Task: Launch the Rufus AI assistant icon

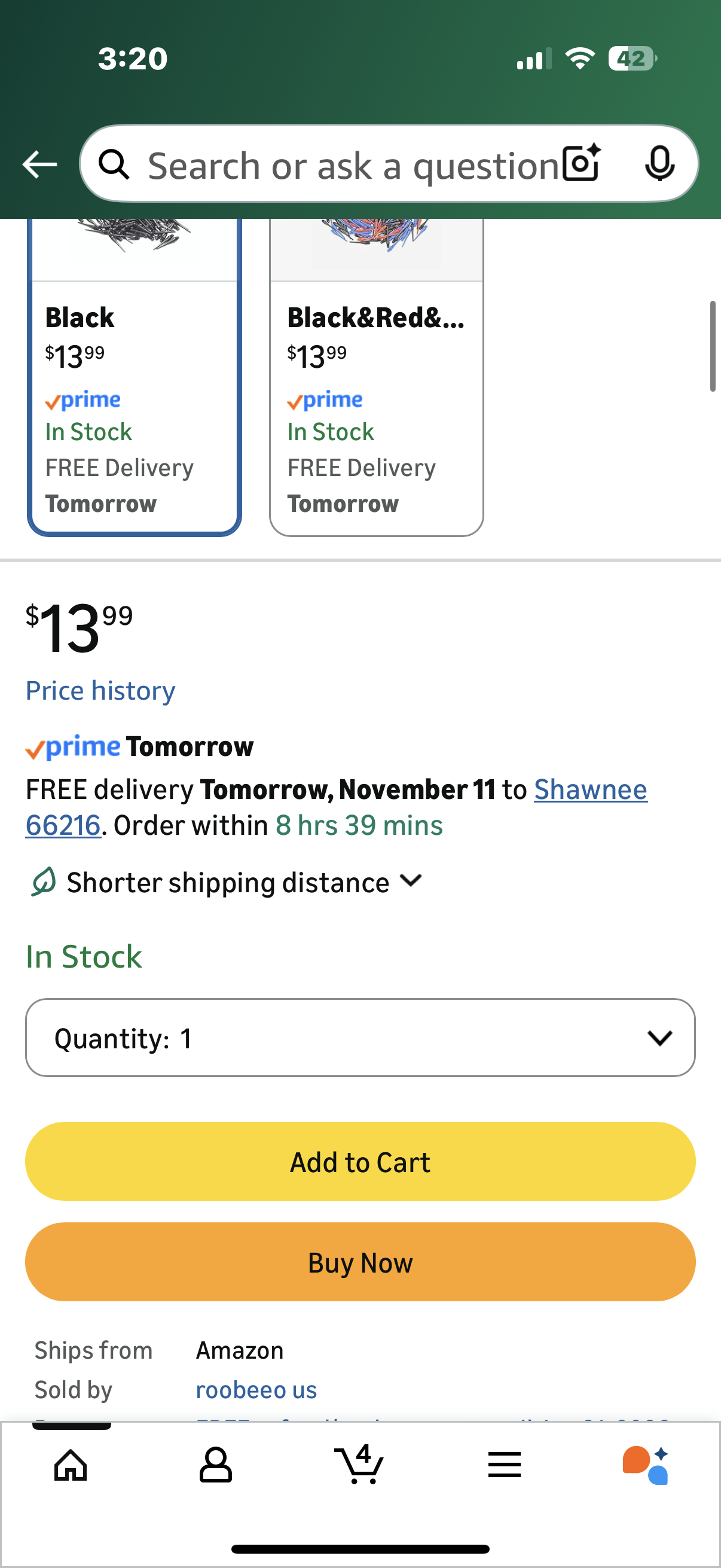Action: [646, 1465]
